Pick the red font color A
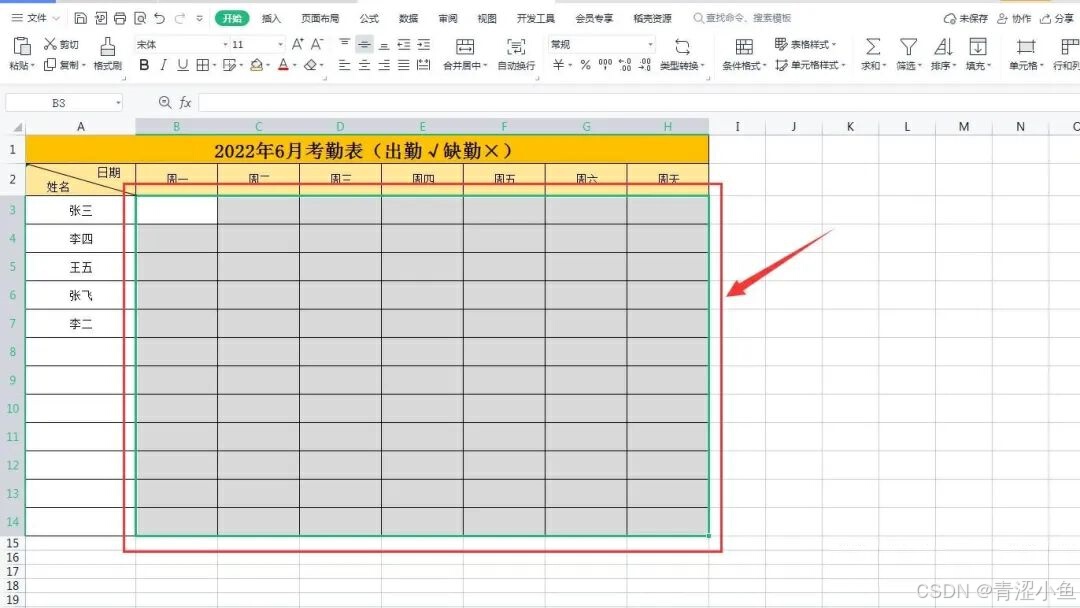The image size is (1080, 608). pyautogui.click(x=283, y=65)
